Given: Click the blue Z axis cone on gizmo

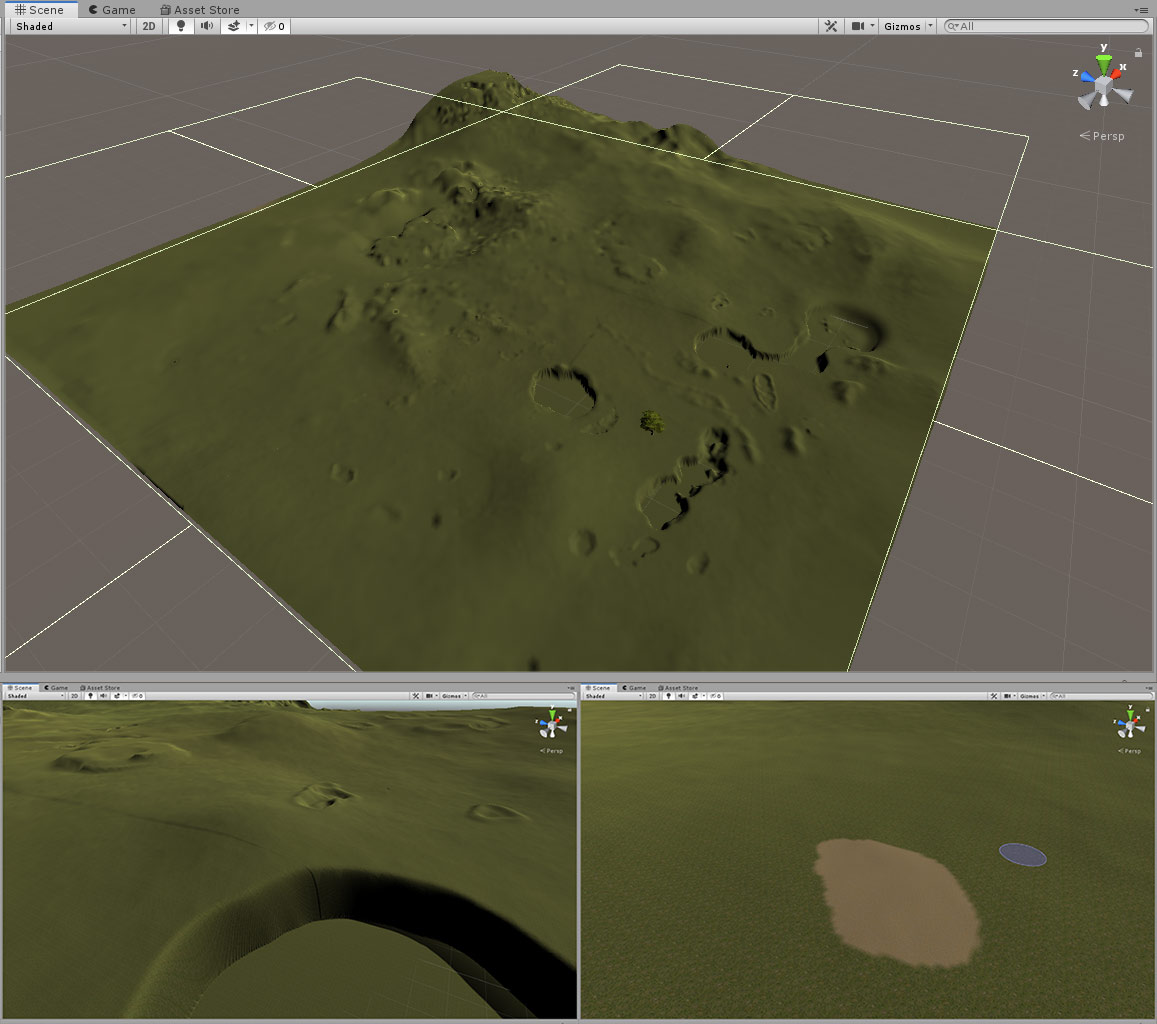Looking at the screenshot, I should (1087, 76).
